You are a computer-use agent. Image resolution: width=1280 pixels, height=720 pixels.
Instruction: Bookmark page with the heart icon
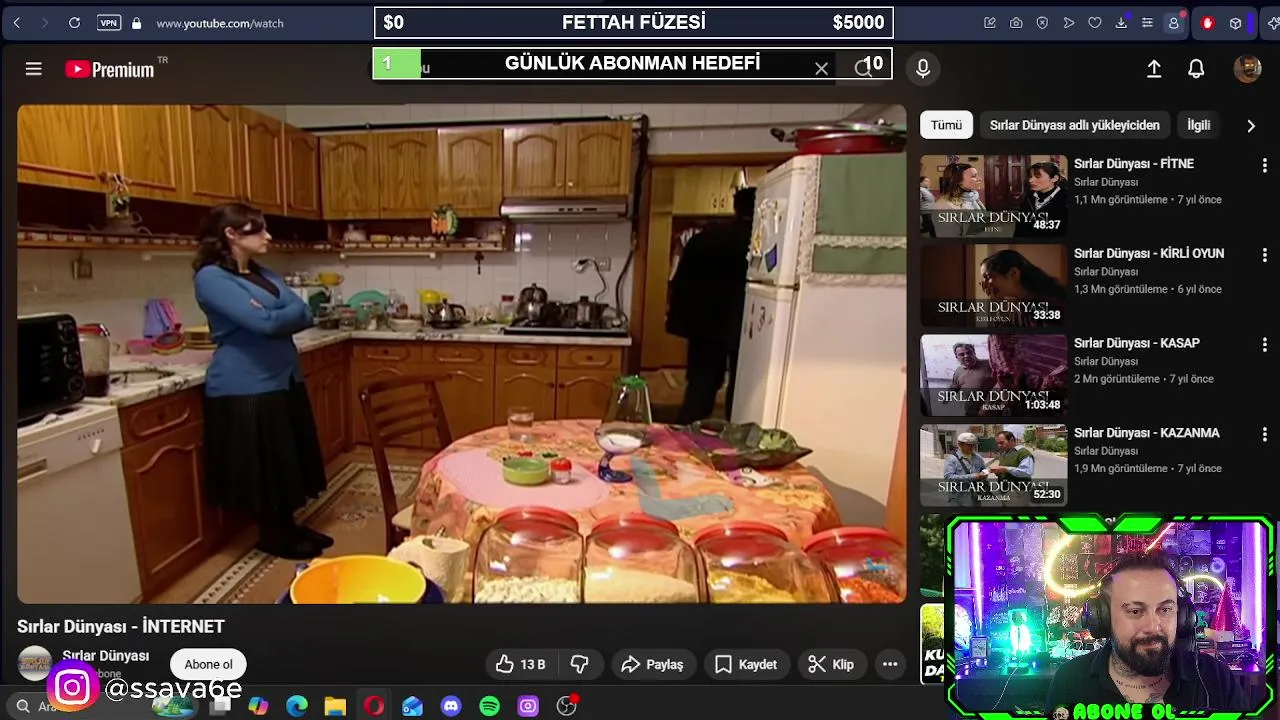(1094, 23)
